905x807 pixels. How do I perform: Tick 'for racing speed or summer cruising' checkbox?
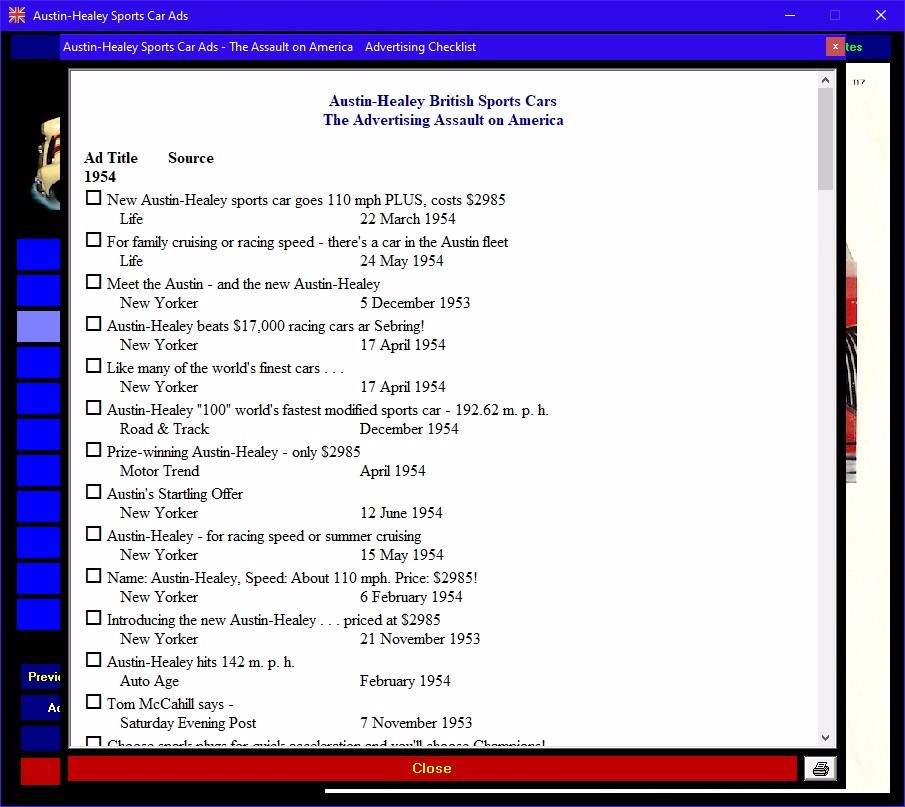[93, 534]
